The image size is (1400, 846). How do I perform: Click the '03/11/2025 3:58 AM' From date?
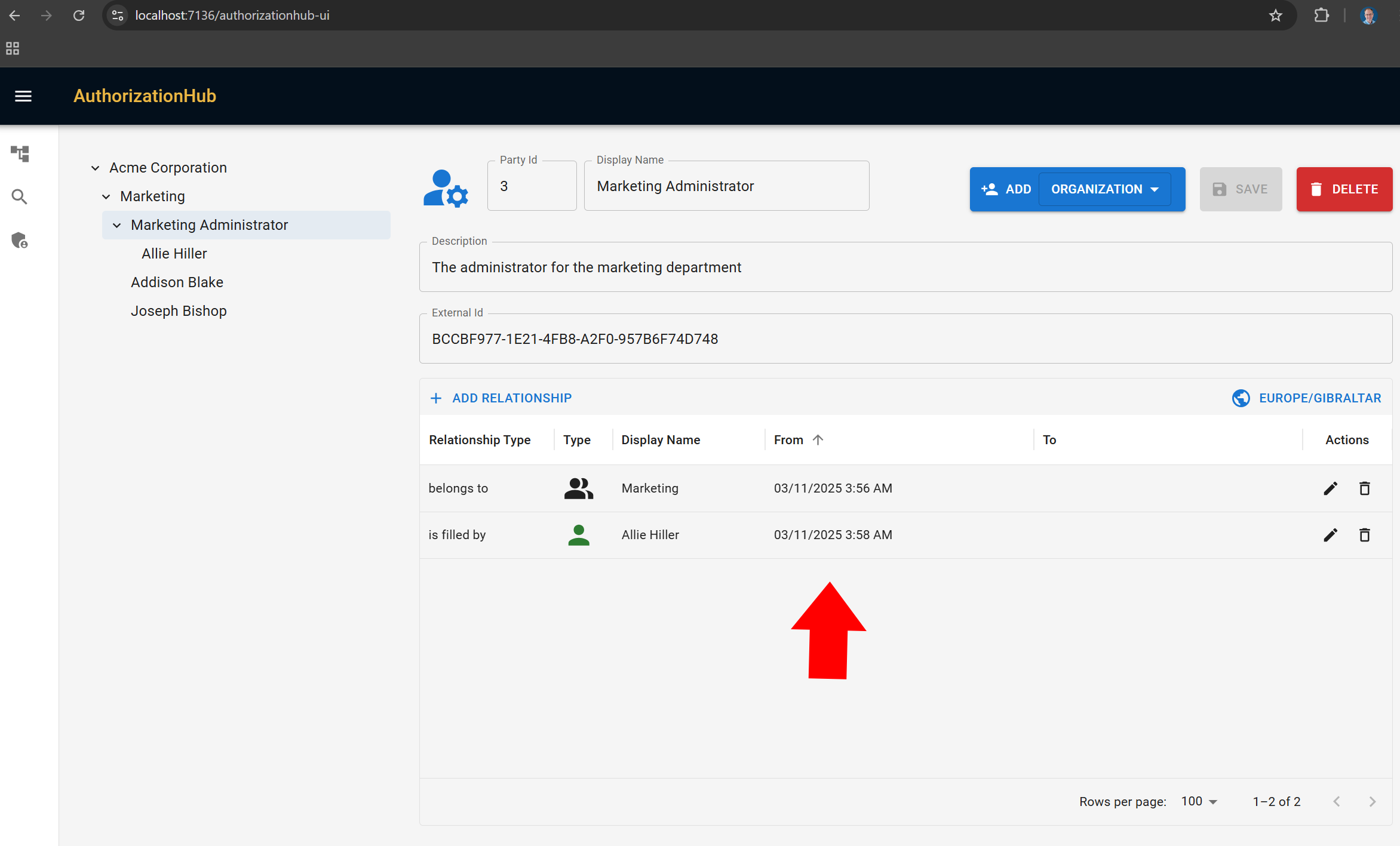(x=833, y=535)
